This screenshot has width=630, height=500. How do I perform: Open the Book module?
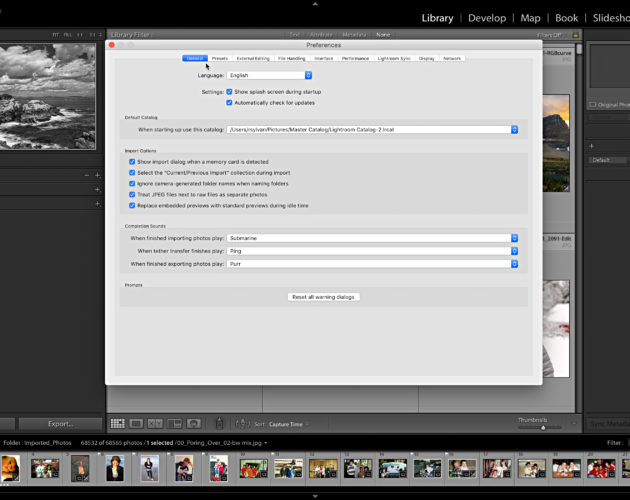click(x=567, y=18)
